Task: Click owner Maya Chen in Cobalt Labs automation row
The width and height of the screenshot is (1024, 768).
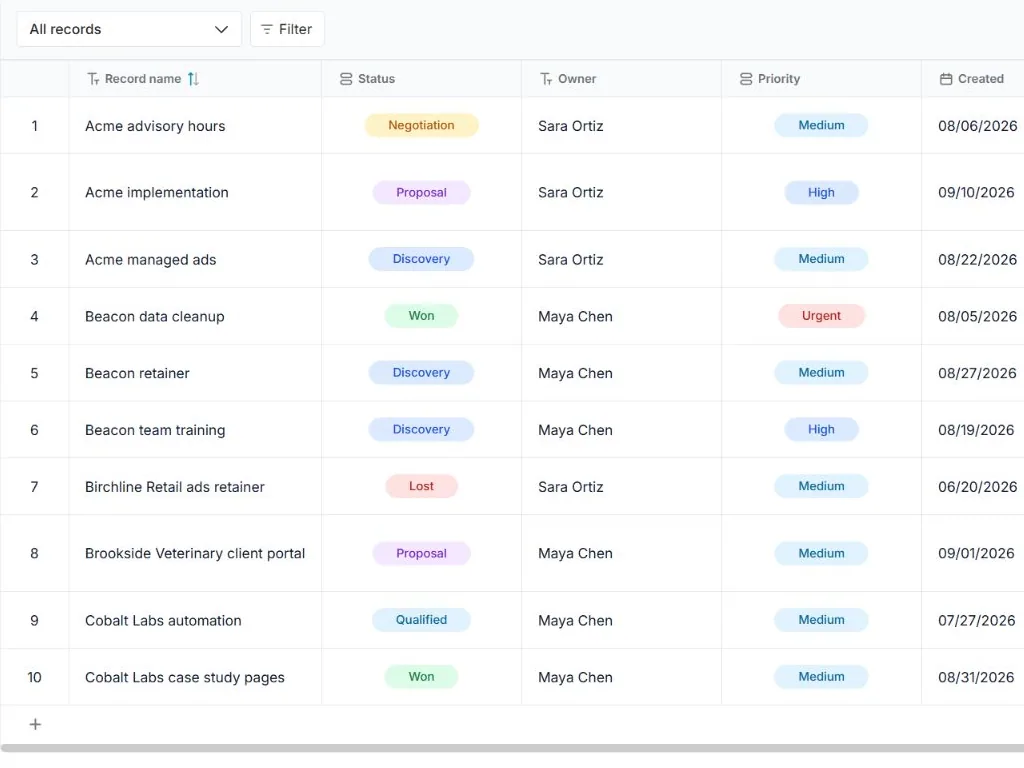Action: (x=575, y=621)
